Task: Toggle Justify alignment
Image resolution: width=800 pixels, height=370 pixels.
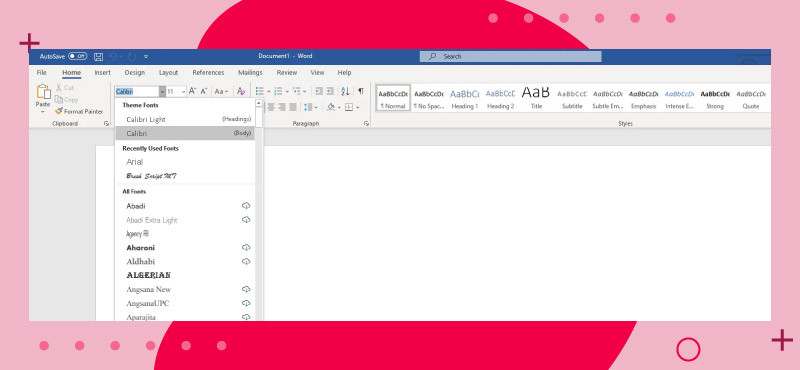Action: pyautogui.click(x=293, y=107)
